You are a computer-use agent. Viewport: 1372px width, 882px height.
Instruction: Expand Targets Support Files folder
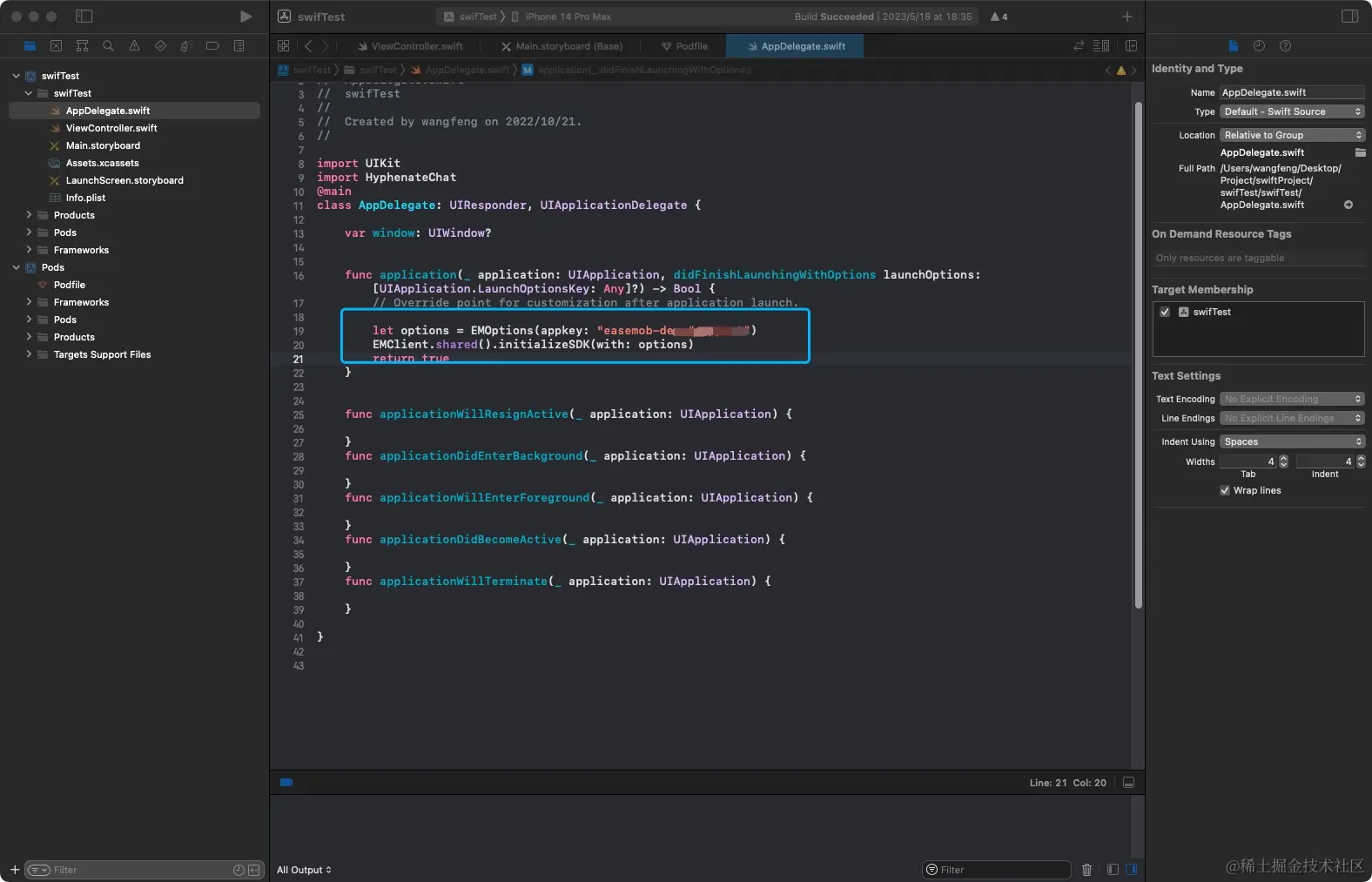point(29,354)
